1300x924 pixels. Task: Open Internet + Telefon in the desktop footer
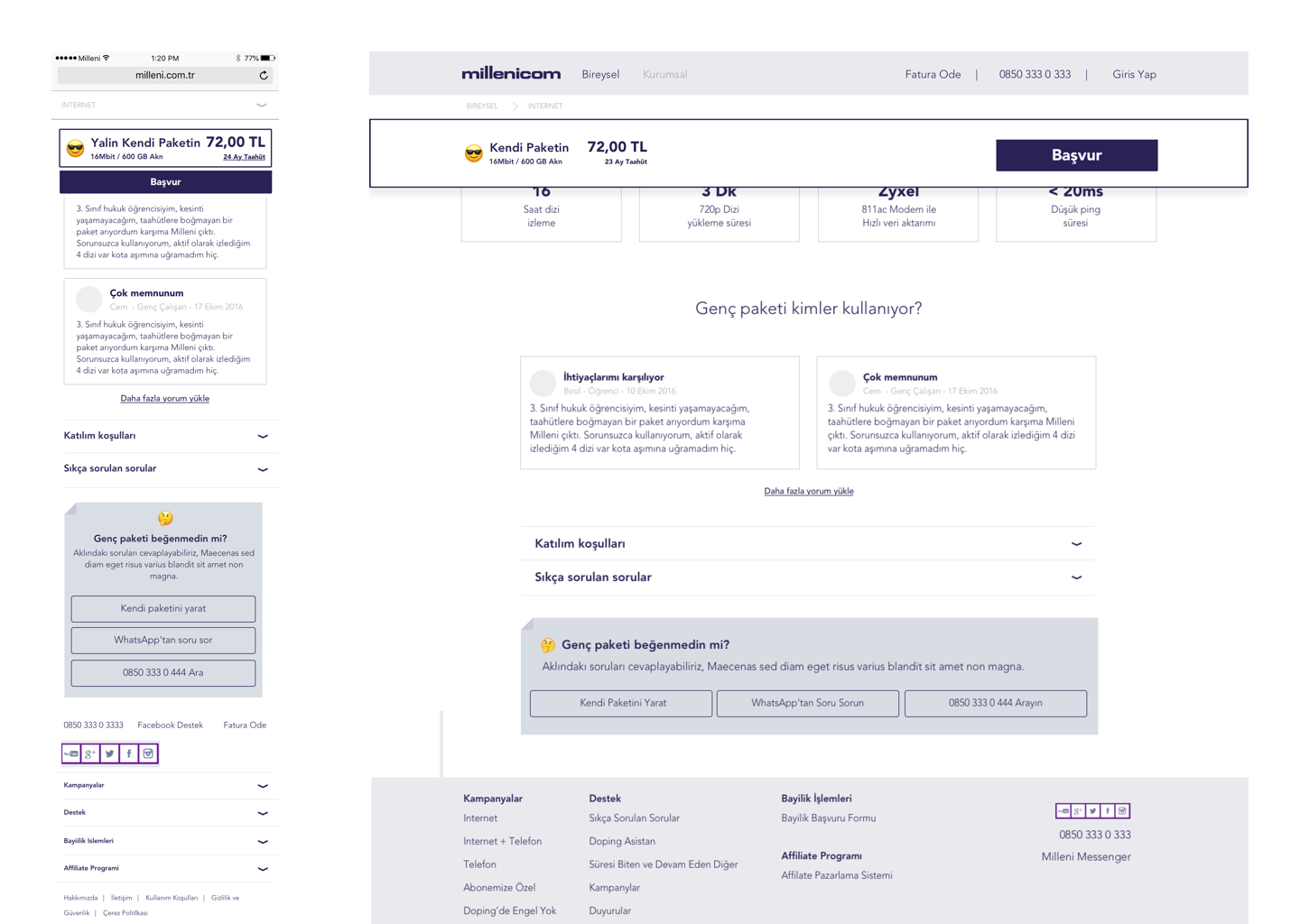click(x=503, y=842)
